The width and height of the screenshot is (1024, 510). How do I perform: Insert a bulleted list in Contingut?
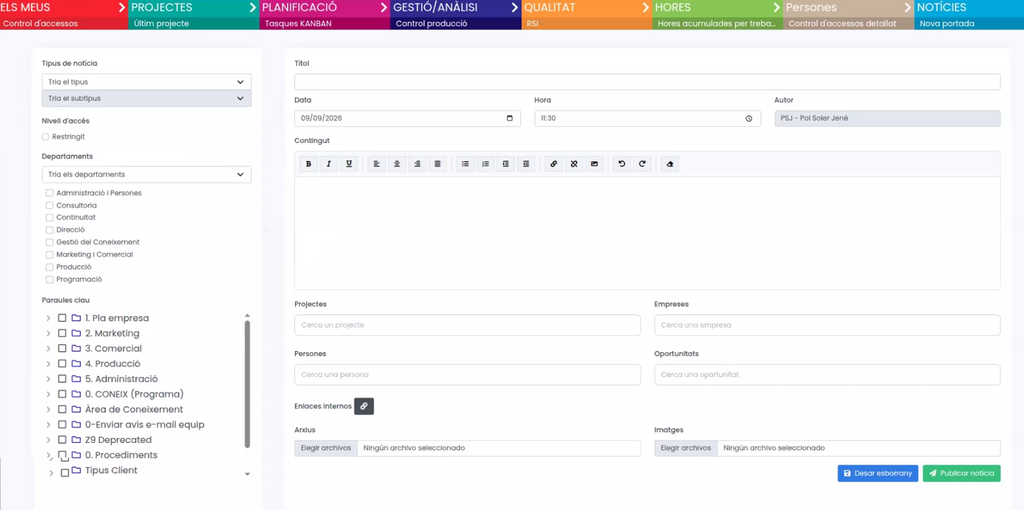(465, 164)
